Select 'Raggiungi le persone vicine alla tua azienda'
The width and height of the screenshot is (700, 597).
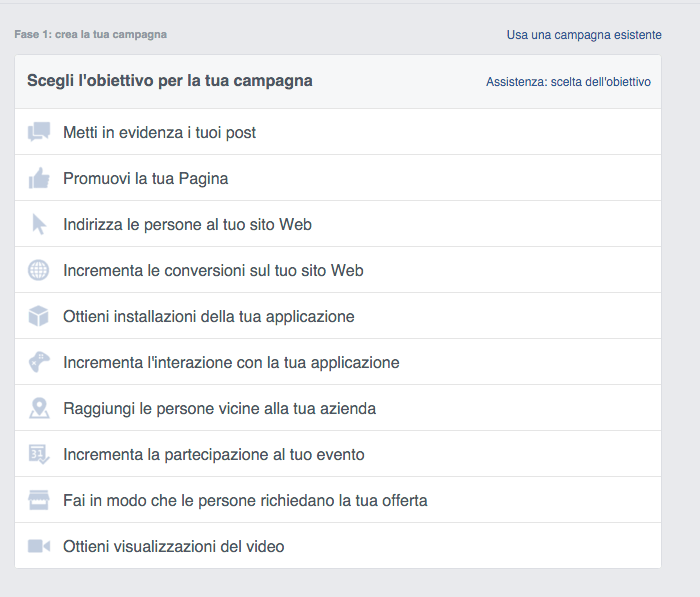(219, 409)
